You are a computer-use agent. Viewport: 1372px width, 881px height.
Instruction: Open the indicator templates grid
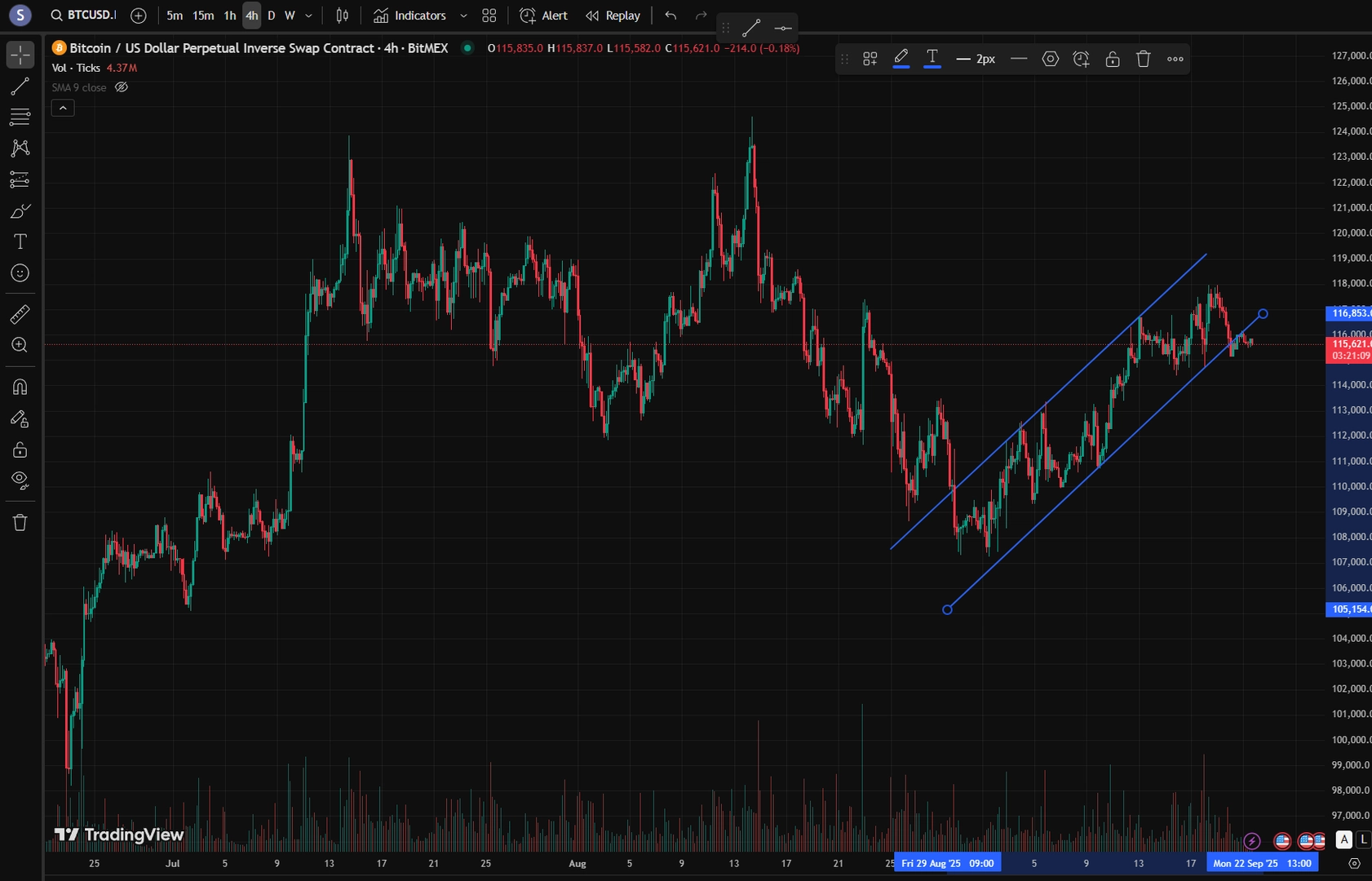[x=489, y=15]
